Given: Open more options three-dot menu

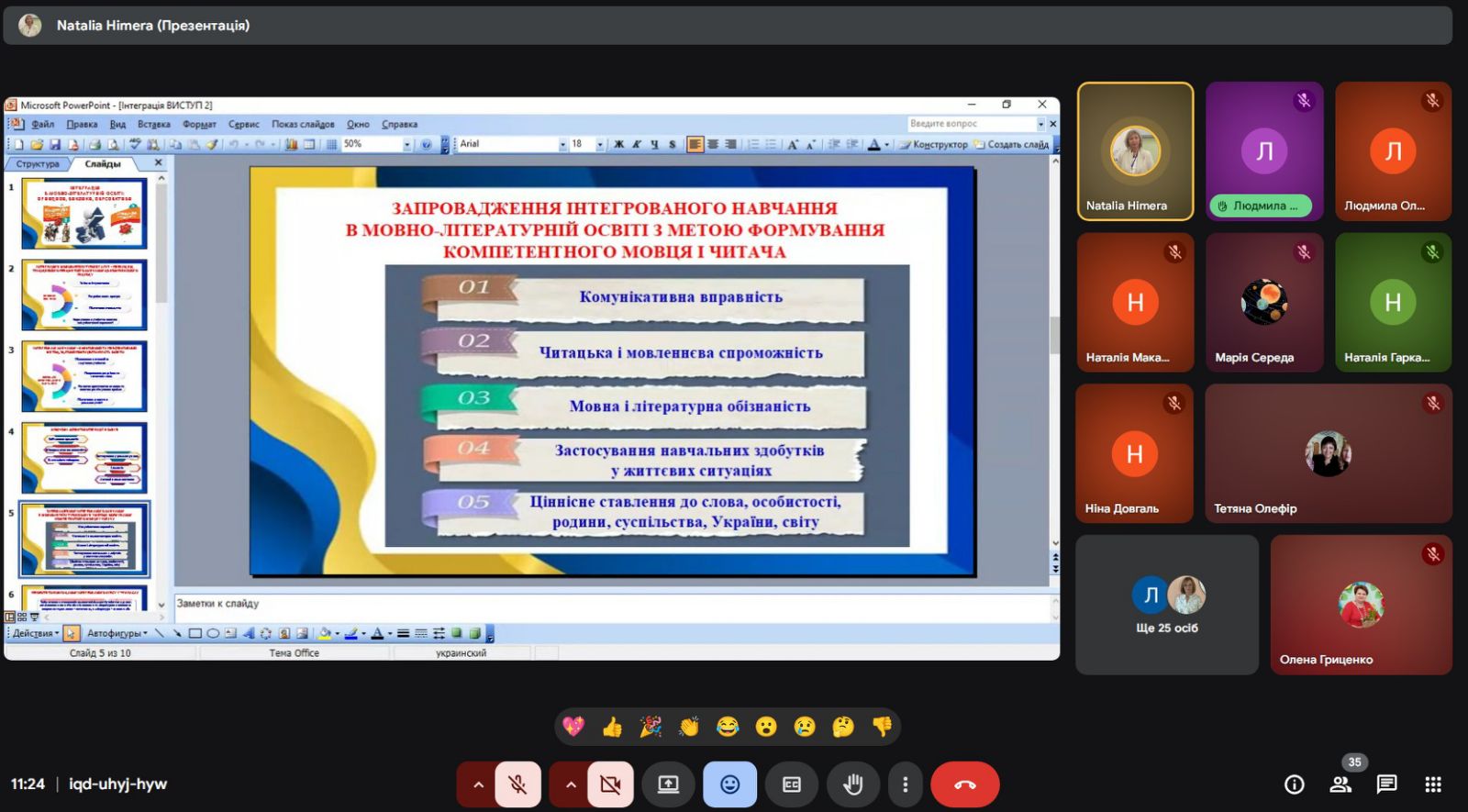Looking at the screenshot, I should point(905,784).
